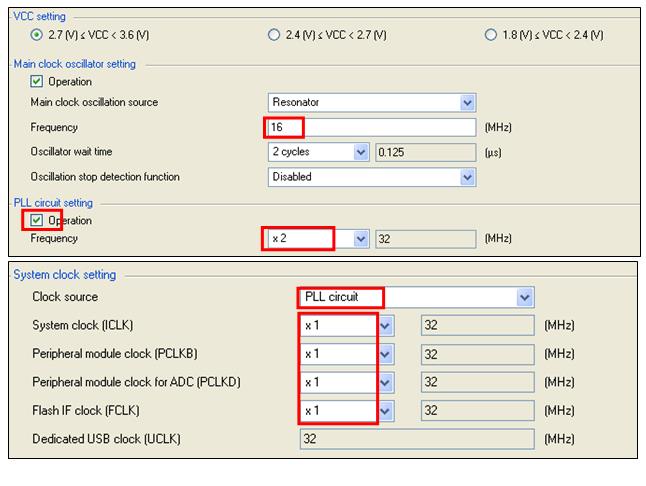646x486 pixels.
Task: Click the main clock Frequency input field
Action: [372, 127]
